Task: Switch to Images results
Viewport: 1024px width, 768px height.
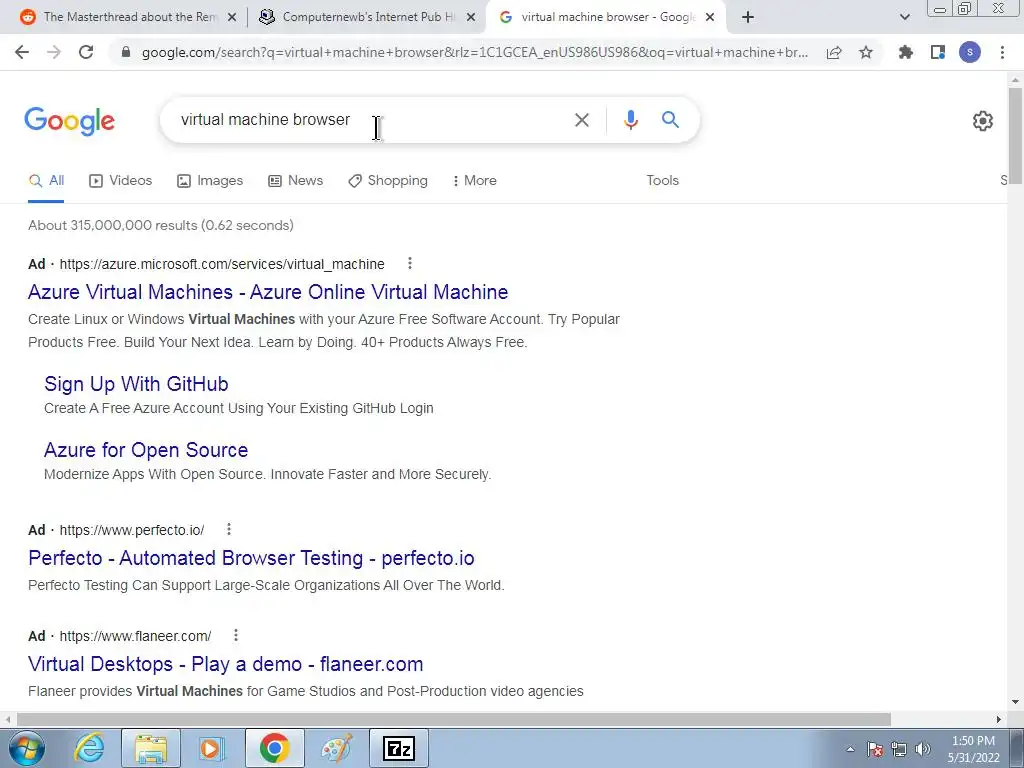Action: 210,181
